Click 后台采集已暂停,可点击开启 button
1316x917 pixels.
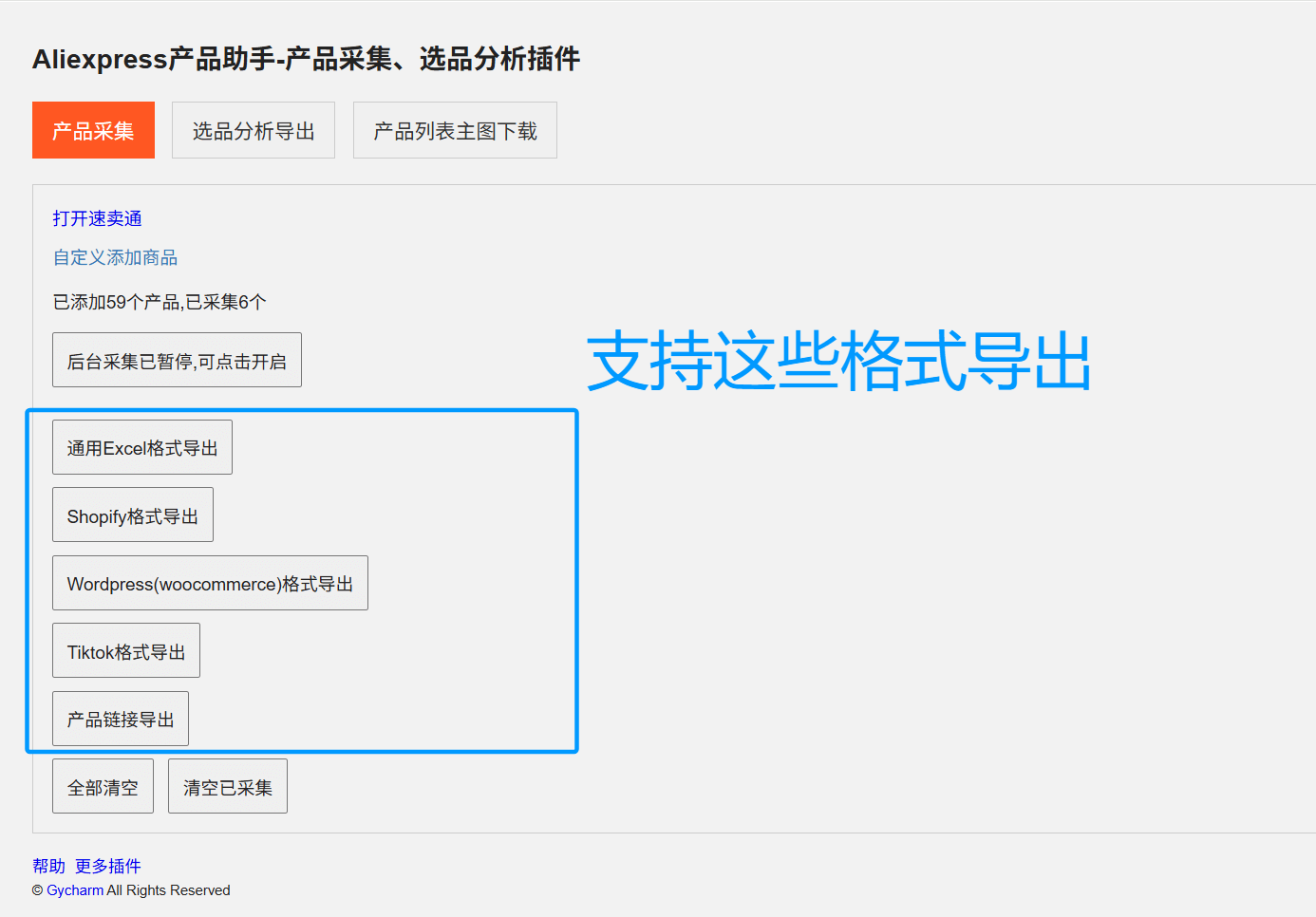click(177, 360)
